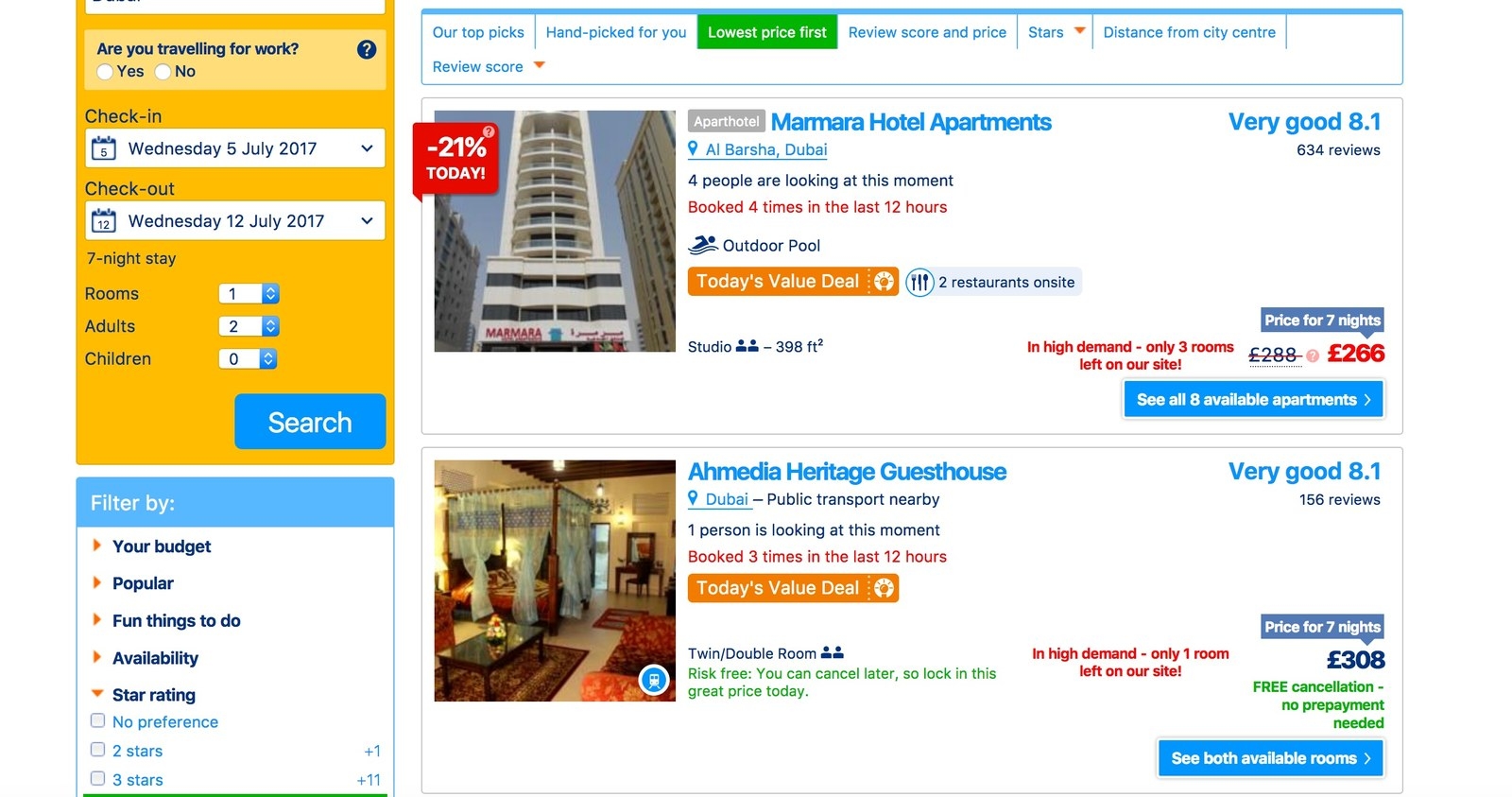Click the Al Barsha location pin icon
1512x797 pixels.
694,148
